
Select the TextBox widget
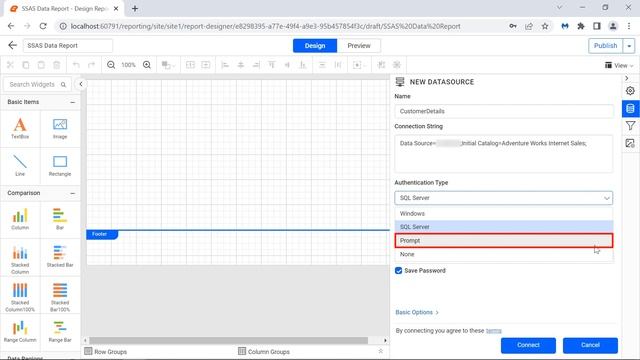point(20,128)
